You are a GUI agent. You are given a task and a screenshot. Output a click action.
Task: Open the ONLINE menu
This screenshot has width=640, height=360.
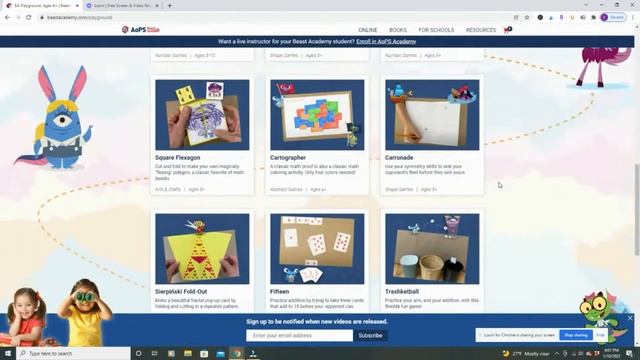(x=368, y=30)
